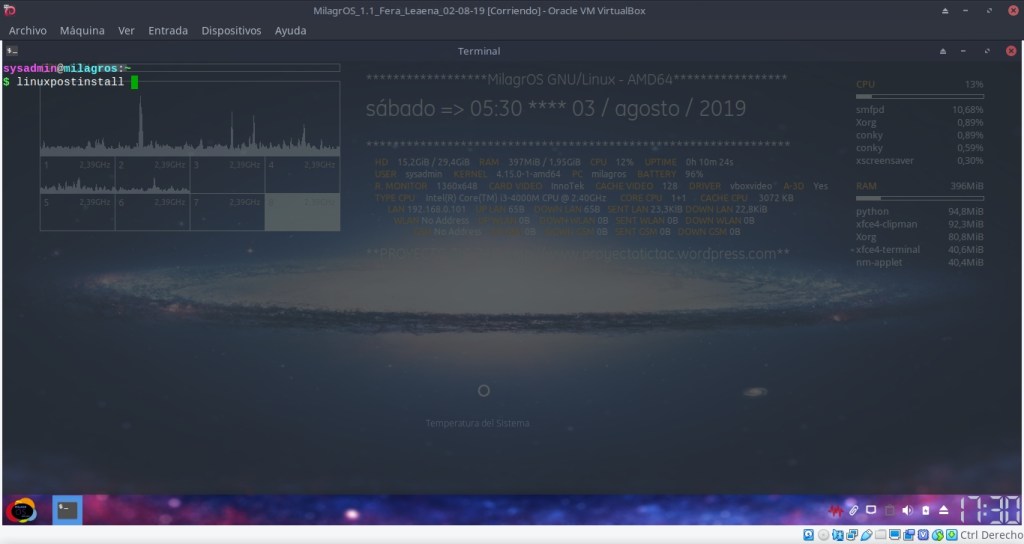Close the Terminal window with the red button

(1011, 51)
